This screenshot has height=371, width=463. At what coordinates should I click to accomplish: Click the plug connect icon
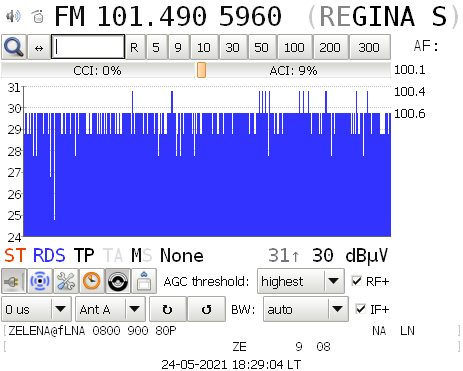pos(14,281)
